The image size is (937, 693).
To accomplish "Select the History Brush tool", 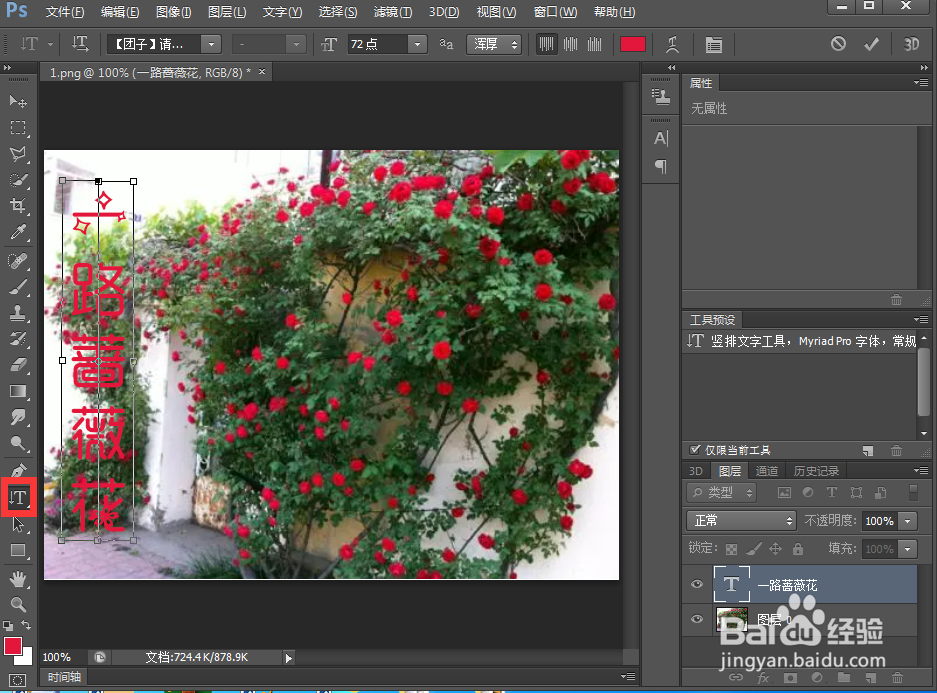I will click(18, 339).
